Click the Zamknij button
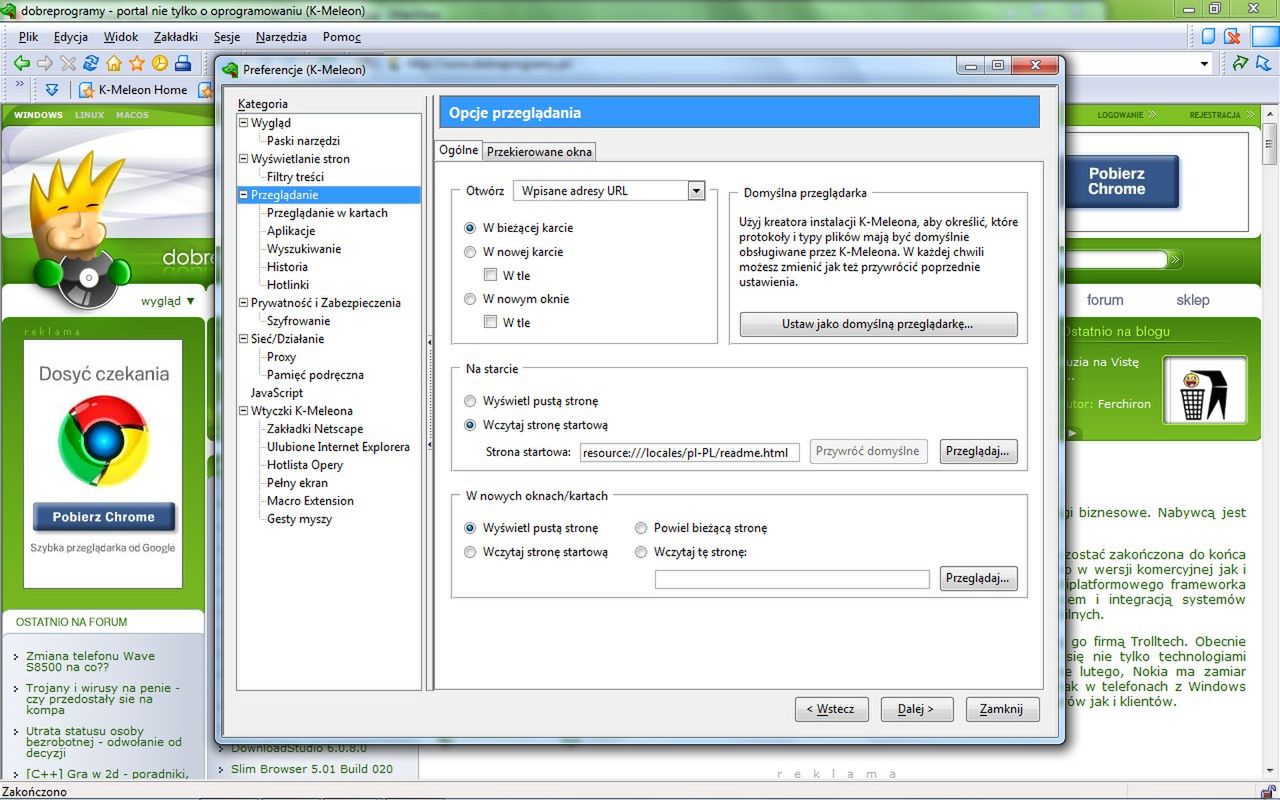Viewport: 1280px width, 800px height. pos(1002,709)
